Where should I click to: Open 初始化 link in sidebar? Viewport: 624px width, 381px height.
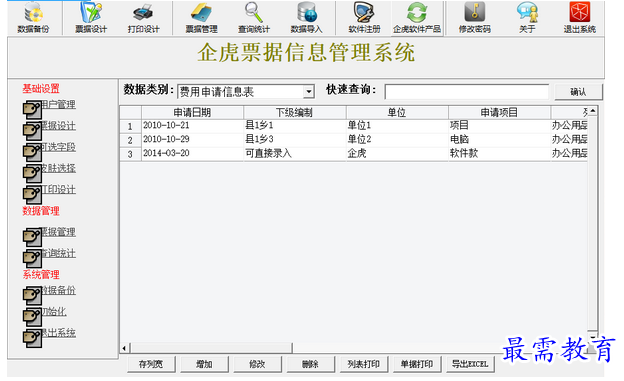pos(54,311)
